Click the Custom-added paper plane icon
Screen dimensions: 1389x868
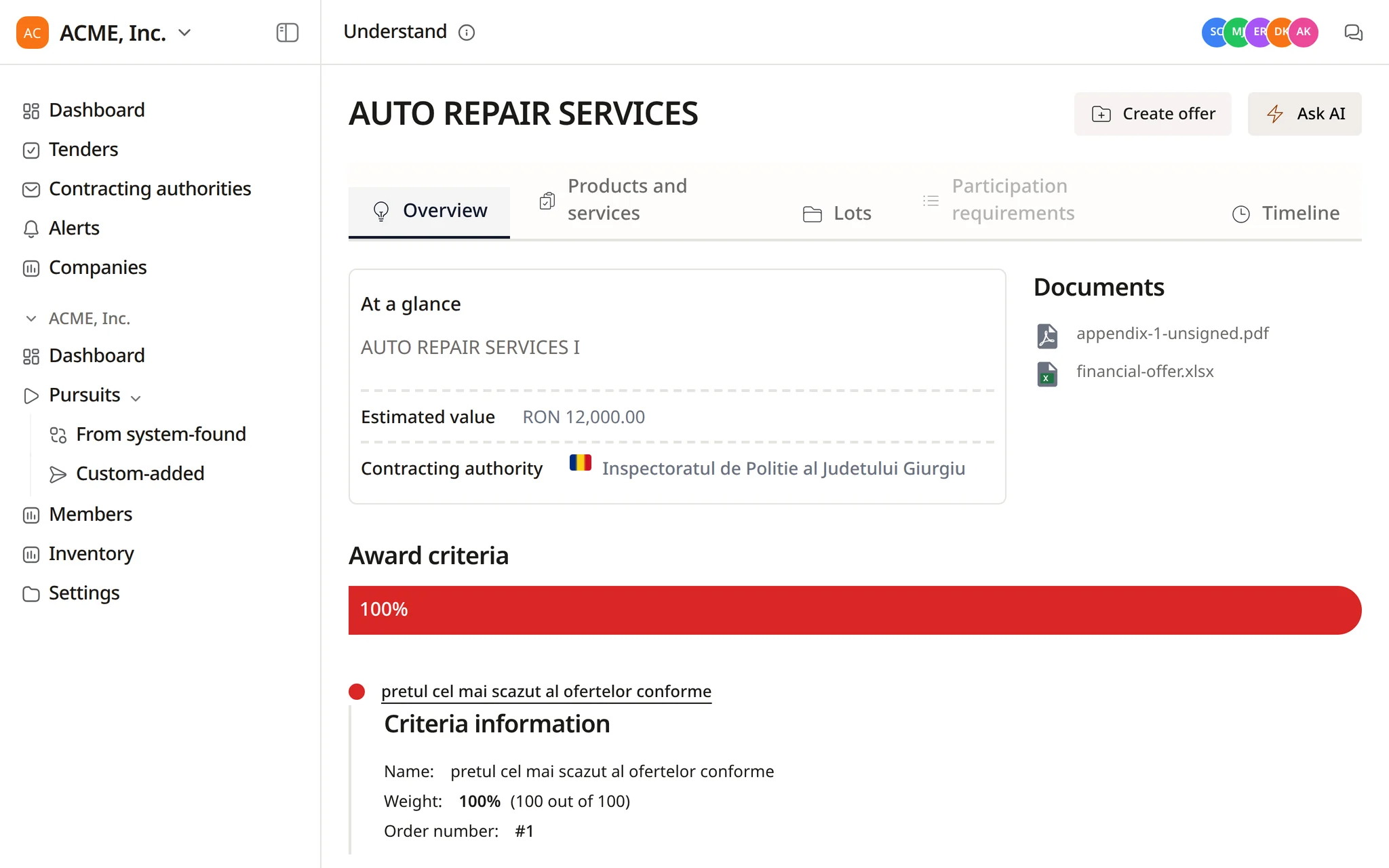coord(58,474)
